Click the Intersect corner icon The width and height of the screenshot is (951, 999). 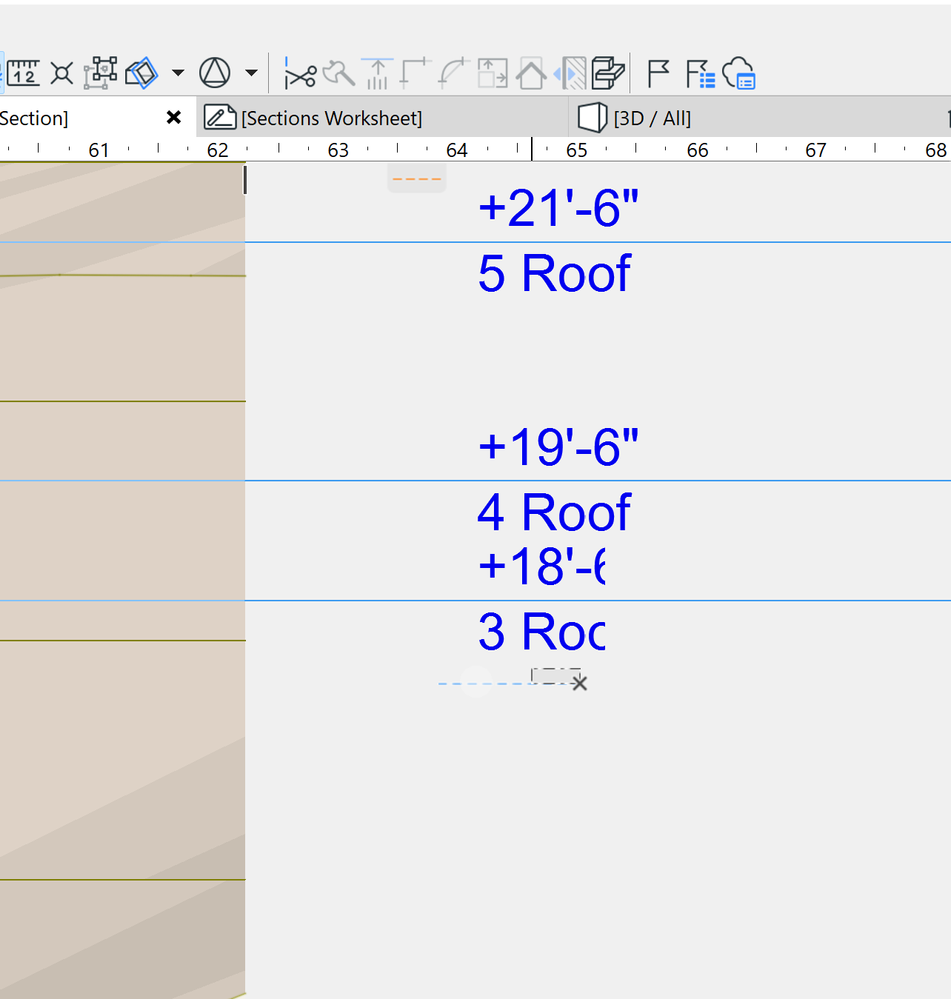coord(415,73)
